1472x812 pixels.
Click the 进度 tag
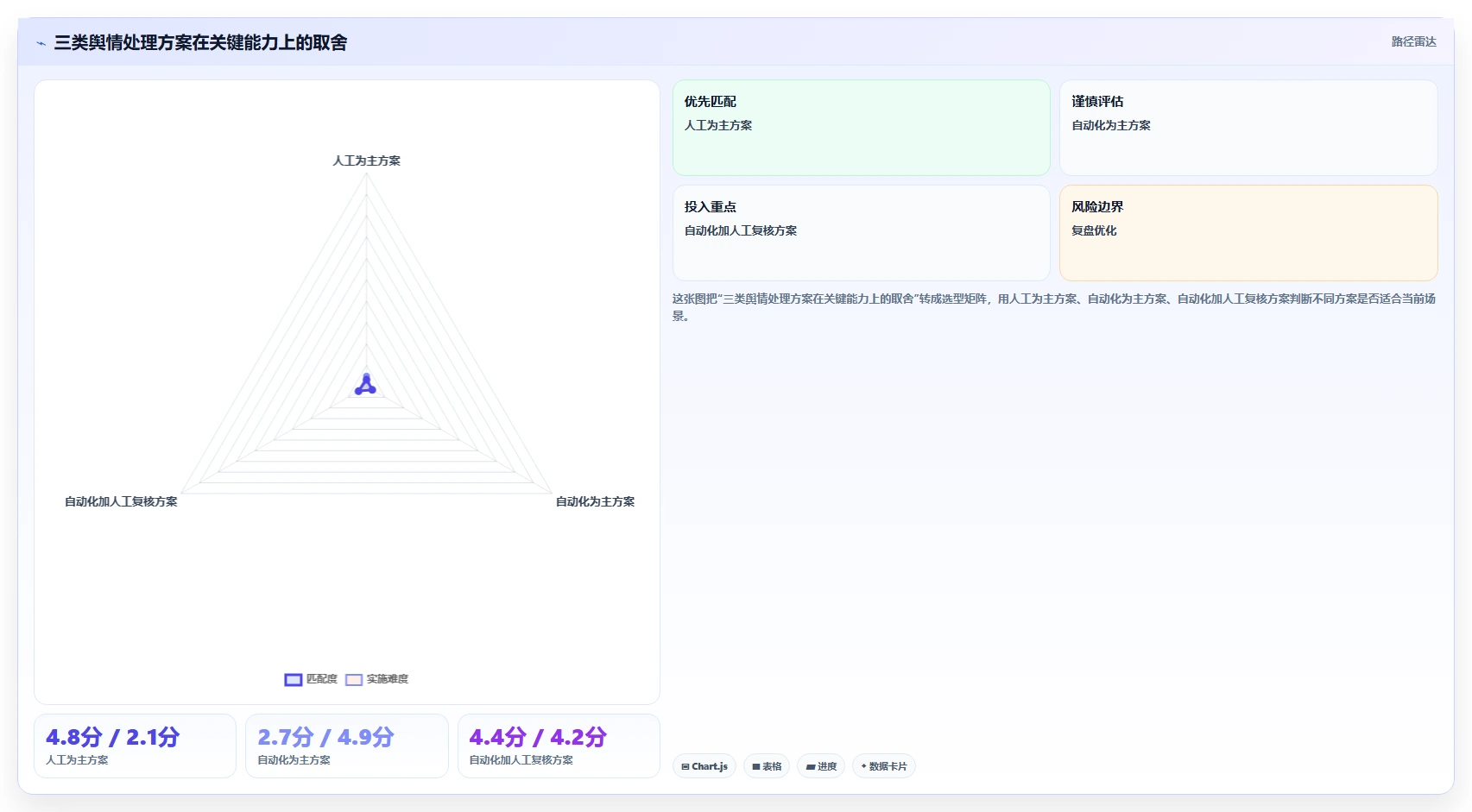click(x=821, y=766)
